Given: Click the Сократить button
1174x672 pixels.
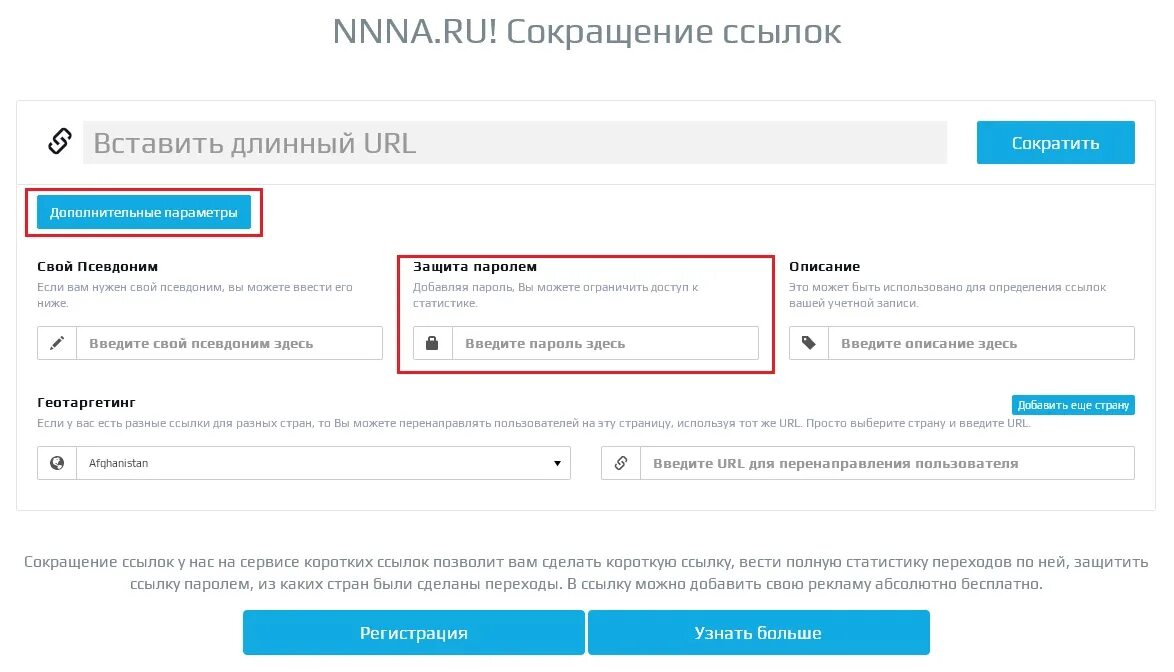Looking at the screenshot, I should (x=1056, y=142).
